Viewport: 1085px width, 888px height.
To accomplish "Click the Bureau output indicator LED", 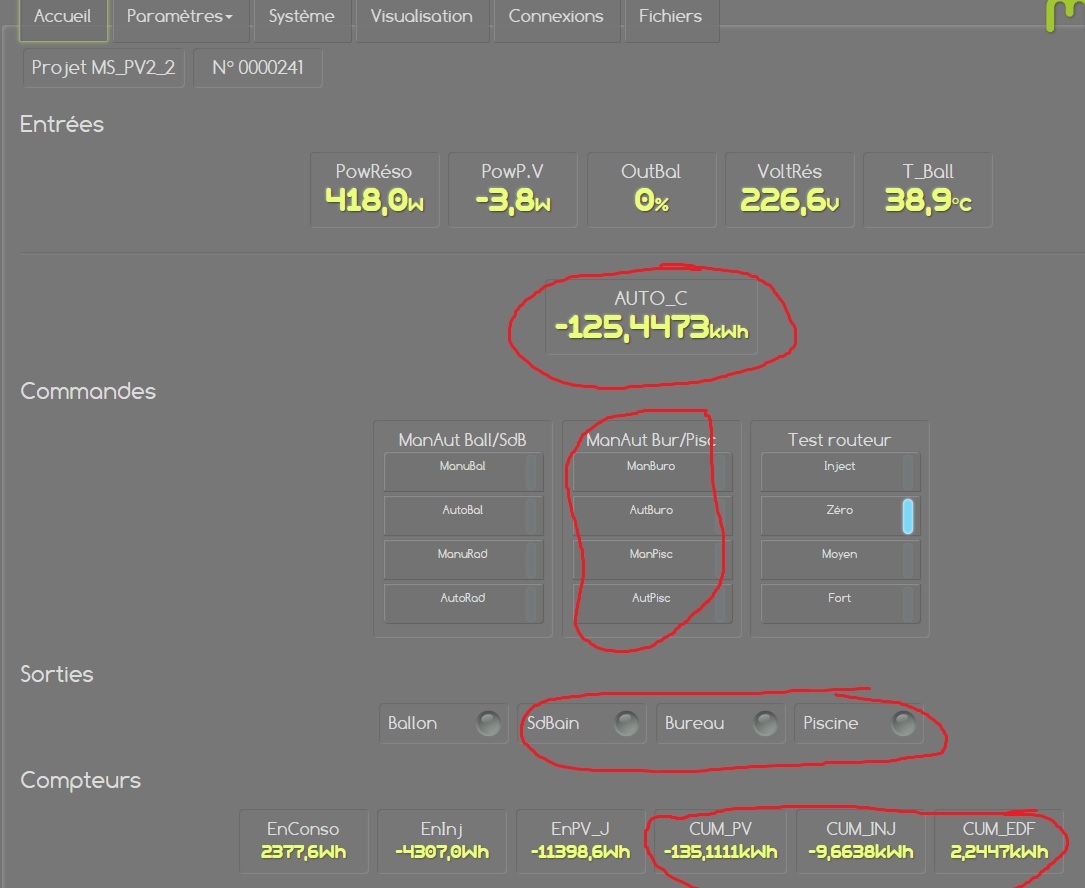I will point(765,723).
